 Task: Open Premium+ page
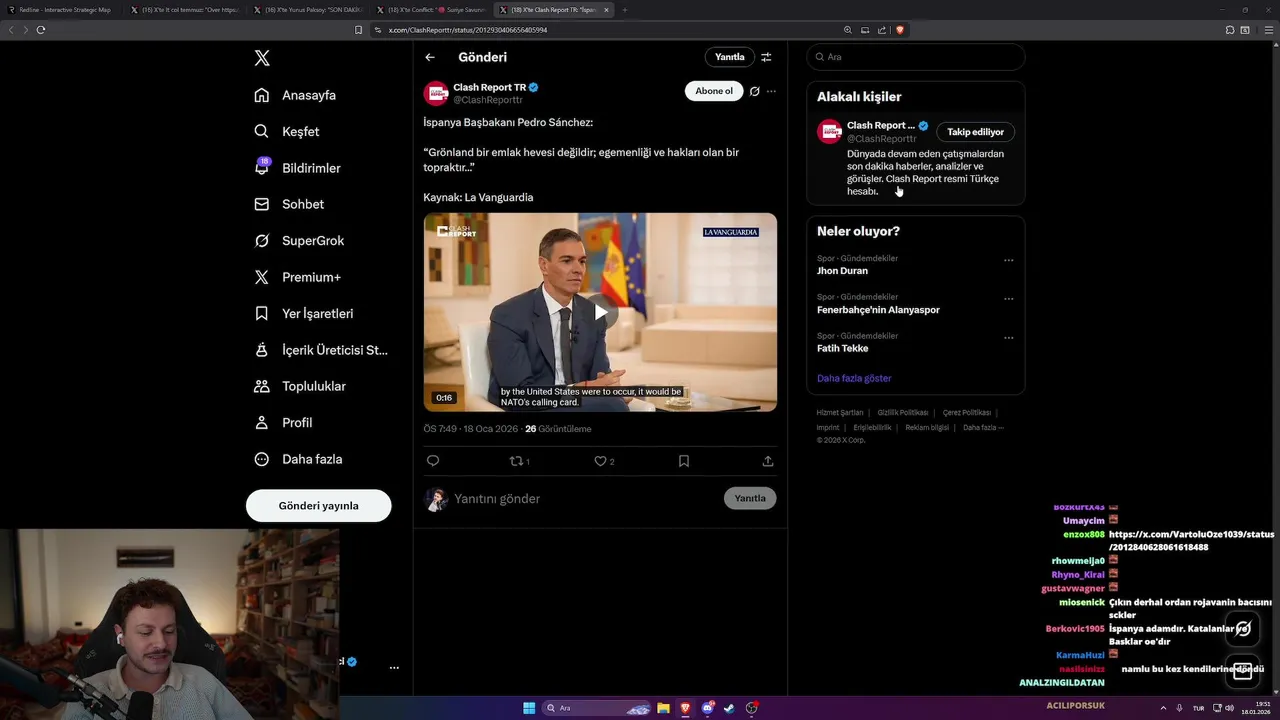(297, 277)
